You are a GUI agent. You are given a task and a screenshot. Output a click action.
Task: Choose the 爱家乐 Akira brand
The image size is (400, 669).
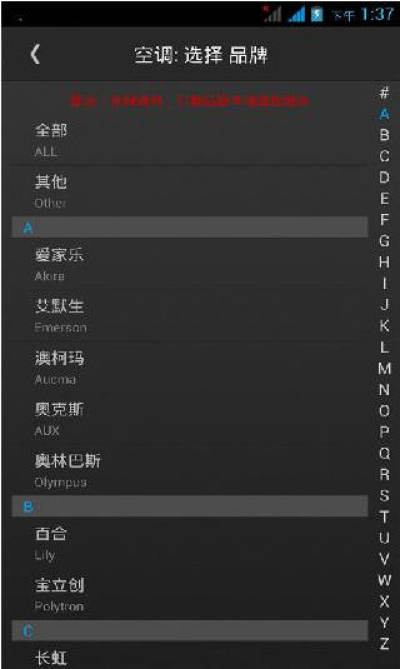click(189, 264)
